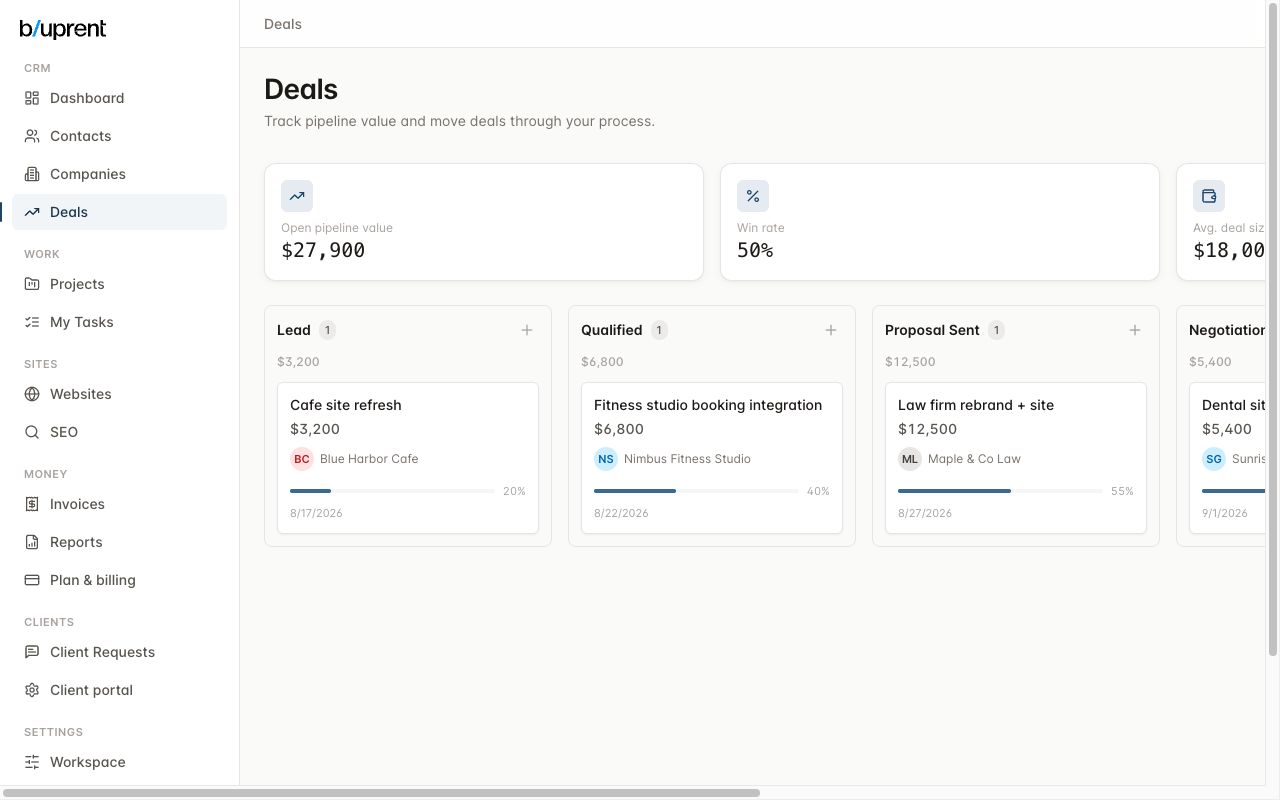Open Law firm rebrand + site deal
Viewport: 1280px width, 800px height.
click(x=1016, y=458)
